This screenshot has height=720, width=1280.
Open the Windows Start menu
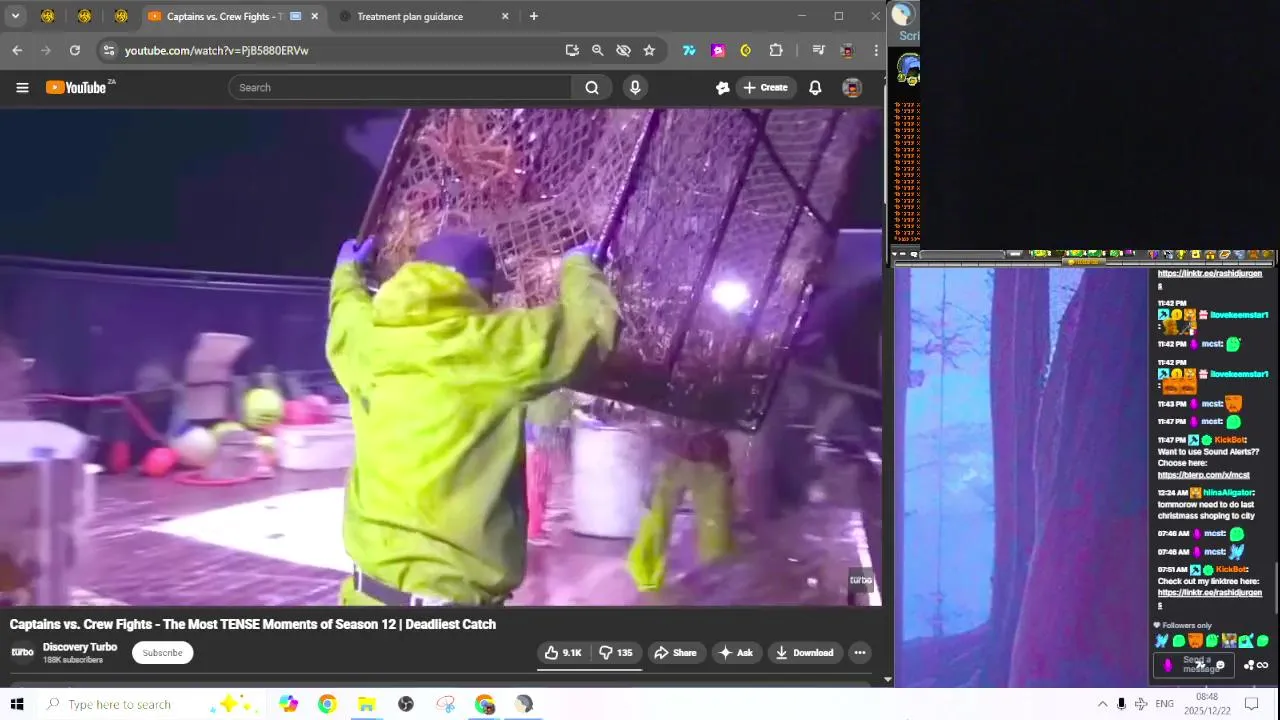(17, 704)
